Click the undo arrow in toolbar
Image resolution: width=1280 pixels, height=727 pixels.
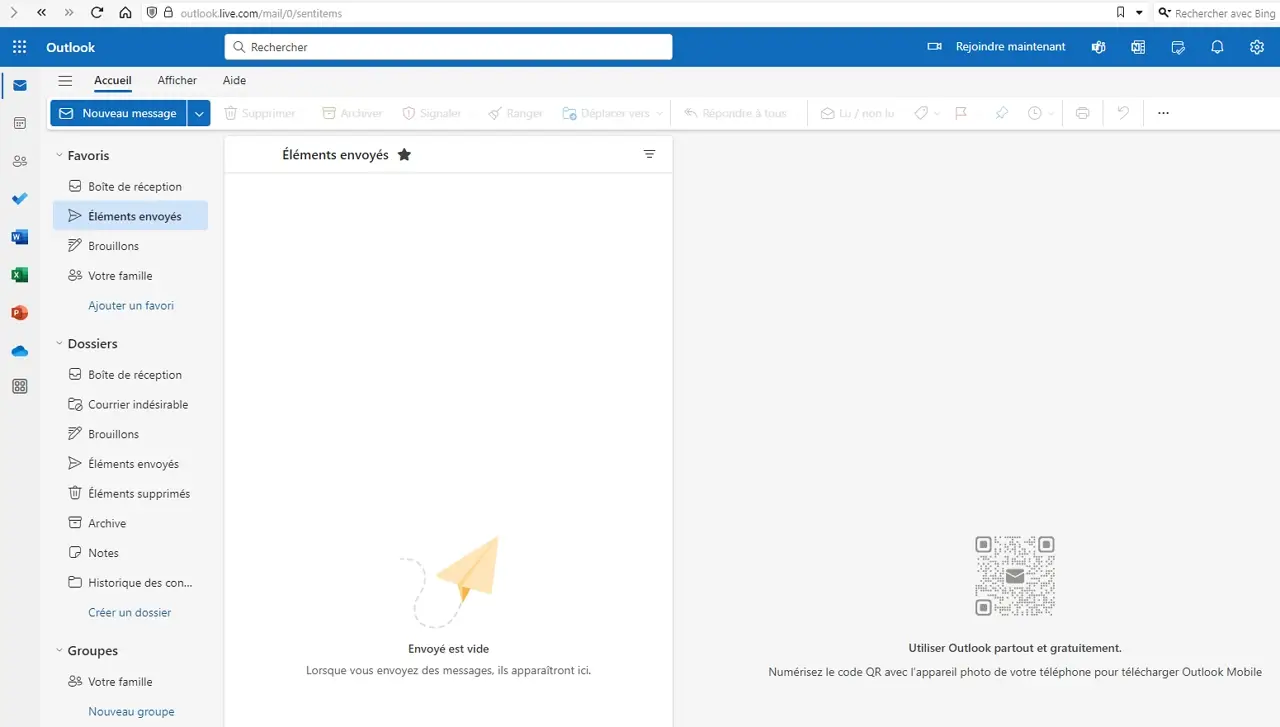click(1123, 113)
